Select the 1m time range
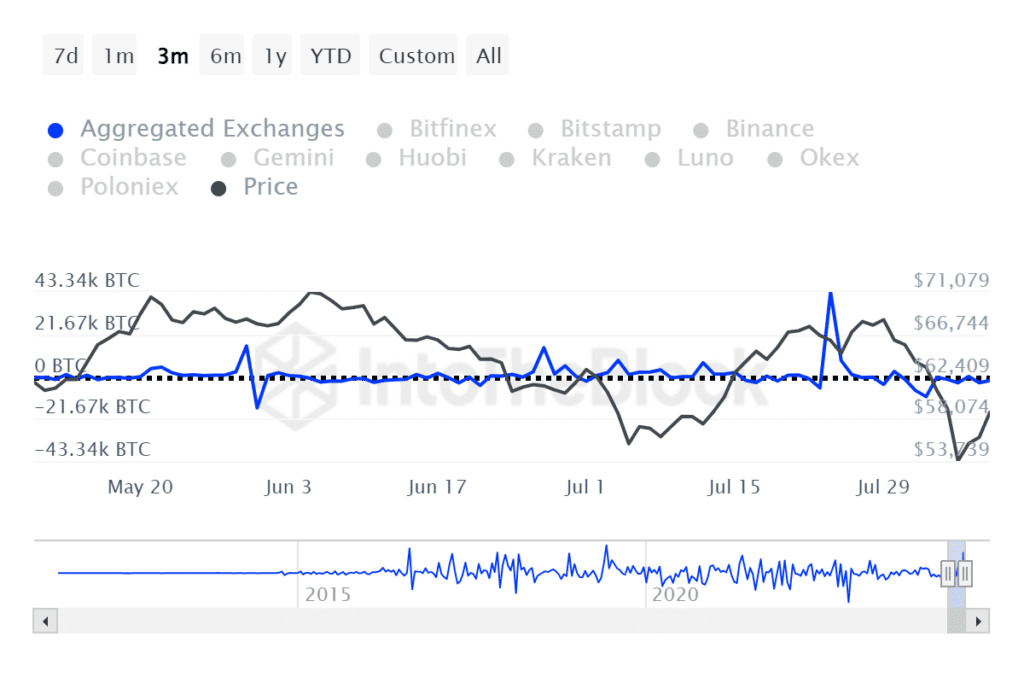 [115, 56]
